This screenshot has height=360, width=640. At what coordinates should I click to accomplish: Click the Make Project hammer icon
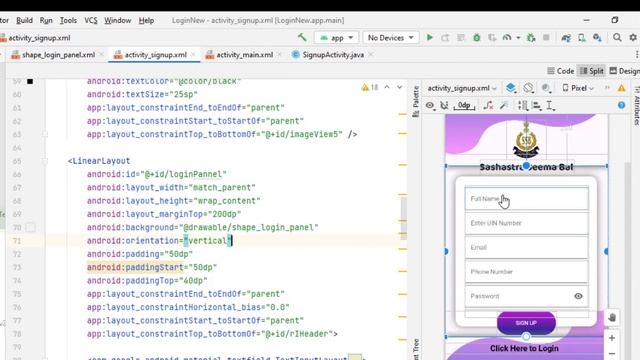pyautogui.click(x=302, y=38)
